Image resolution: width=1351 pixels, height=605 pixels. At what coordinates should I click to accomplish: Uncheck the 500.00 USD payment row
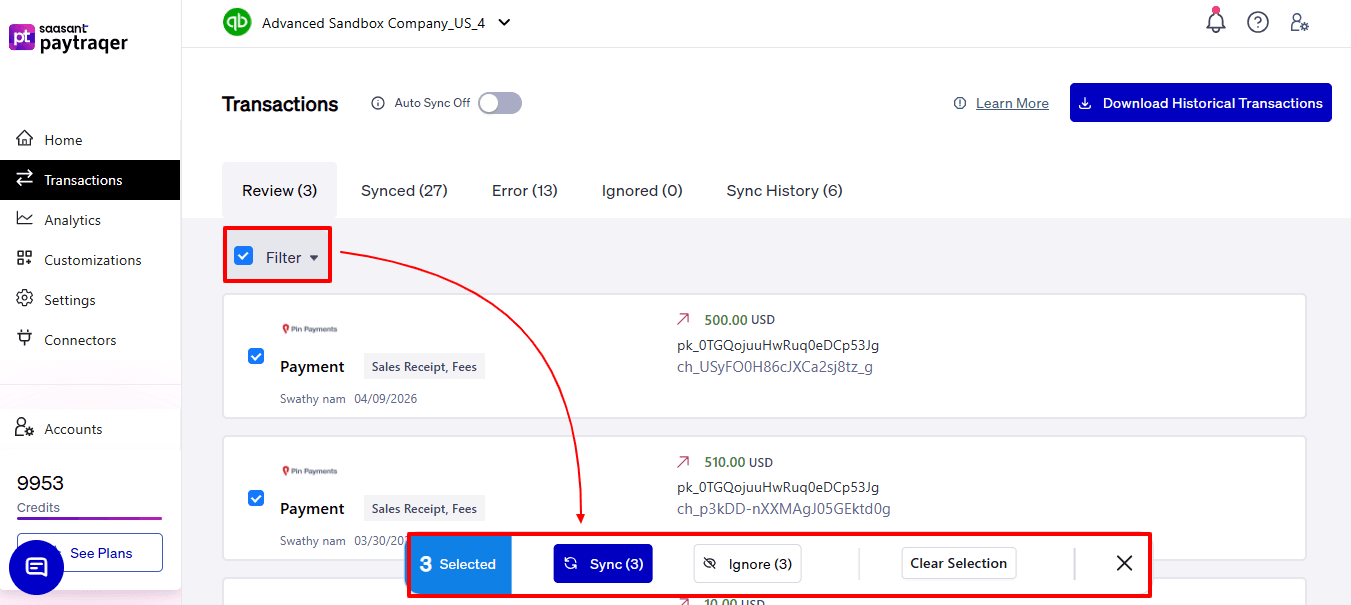pos(256,356)
